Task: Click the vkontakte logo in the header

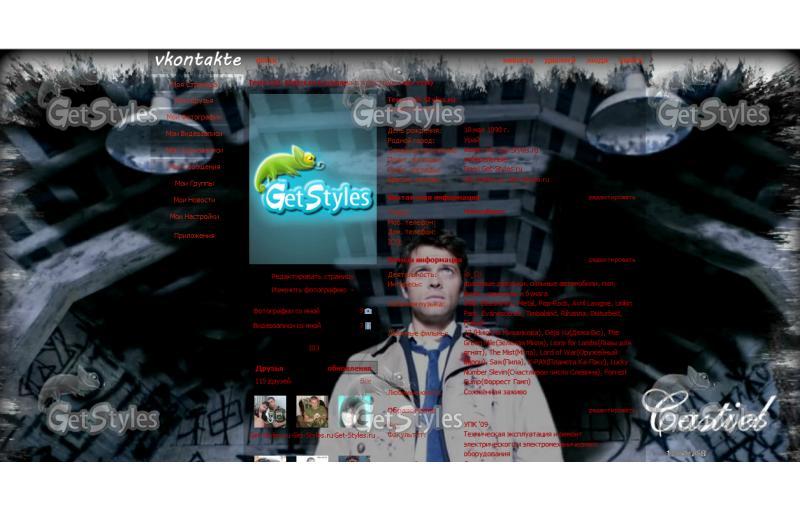Action: pyautogui.click(x=198, y=60)
